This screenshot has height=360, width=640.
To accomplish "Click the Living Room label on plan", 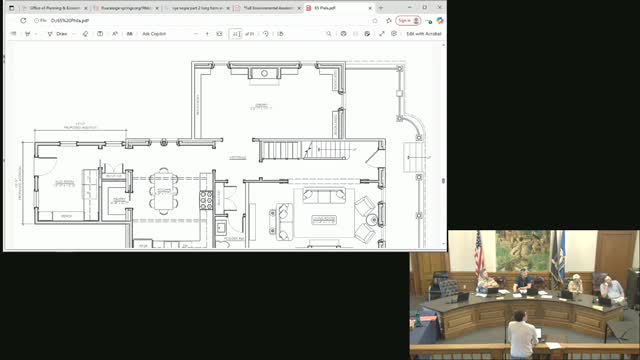I will pos(324,220).
